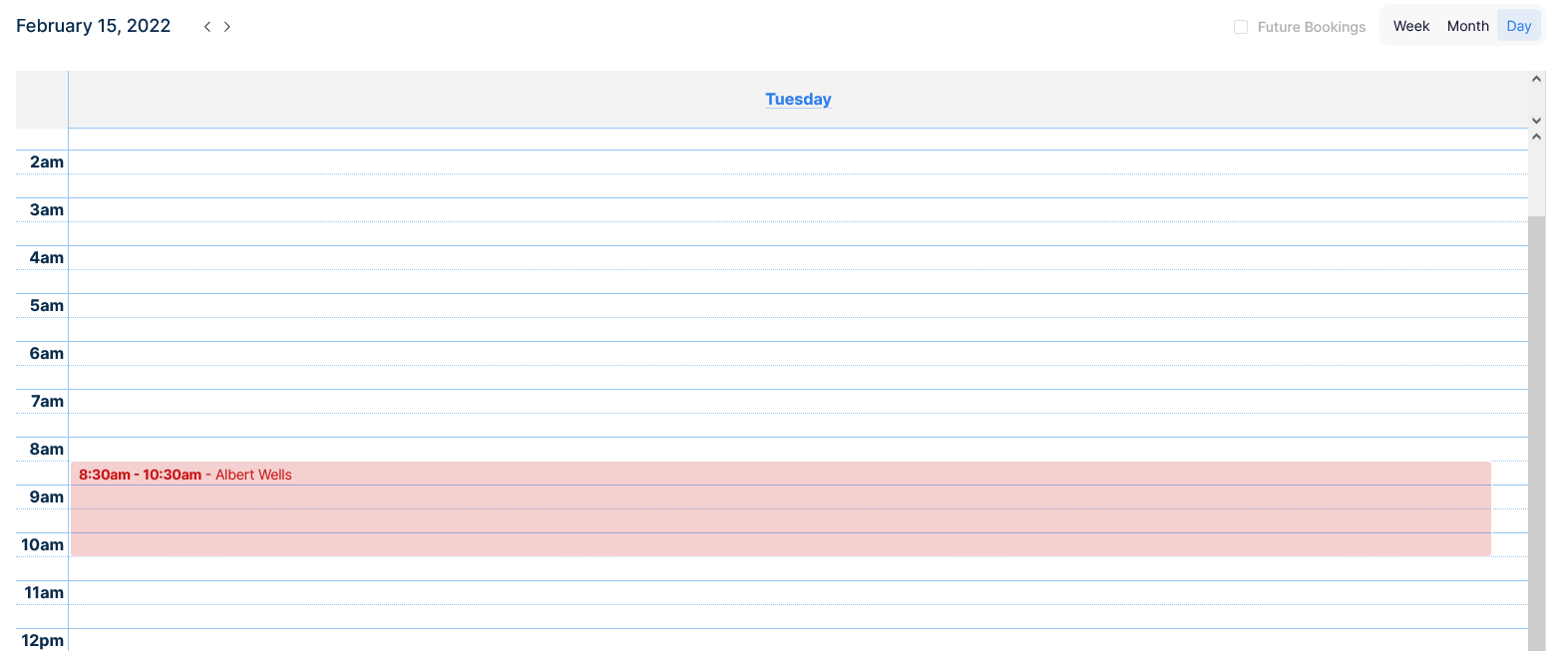Pick the 6am time slot row
The width and height of the screenshot is (1568, 651).
point(798,354)
